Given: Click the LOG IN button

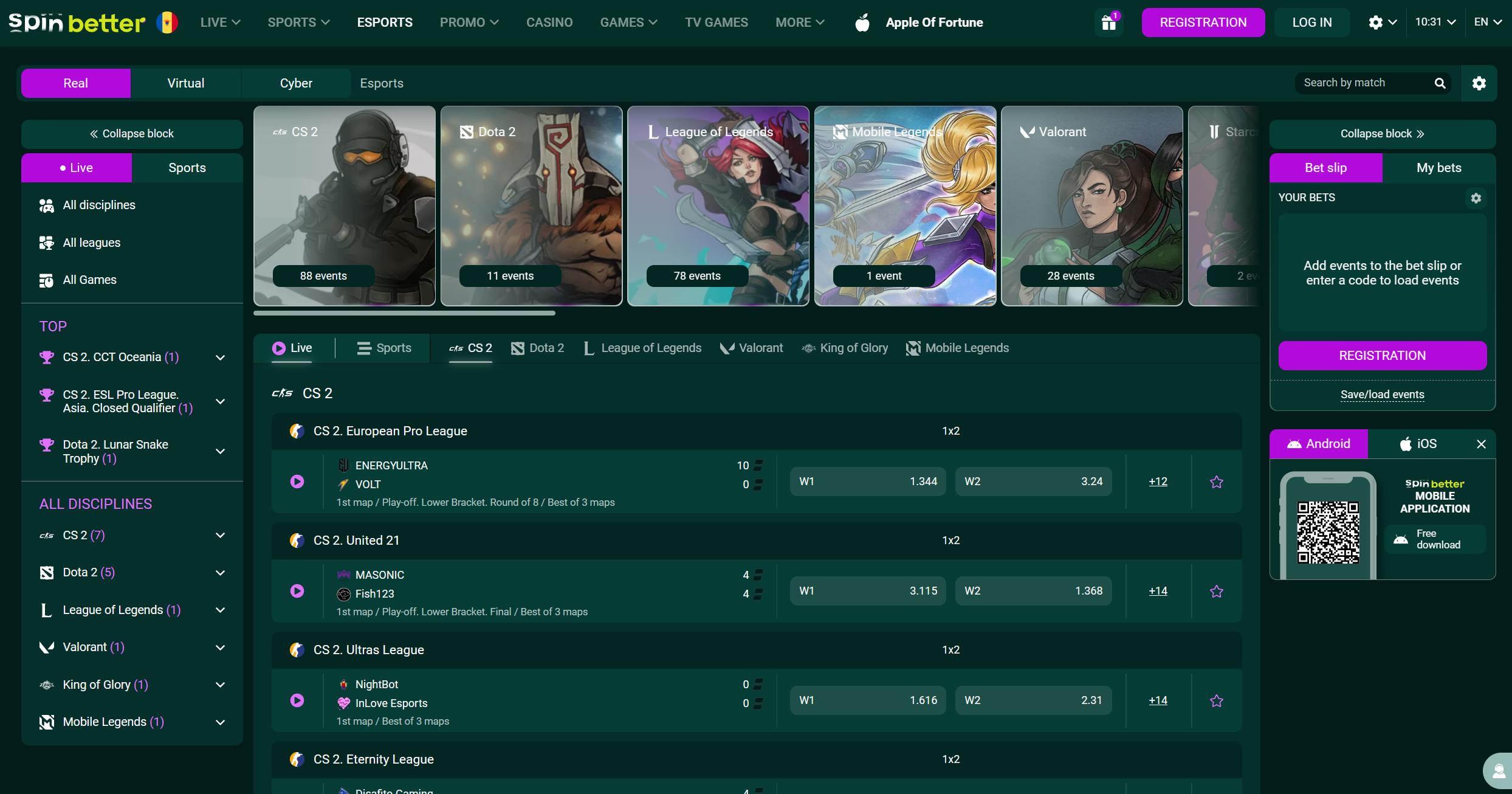Looking at the screenshot, I should [1312, 22].
